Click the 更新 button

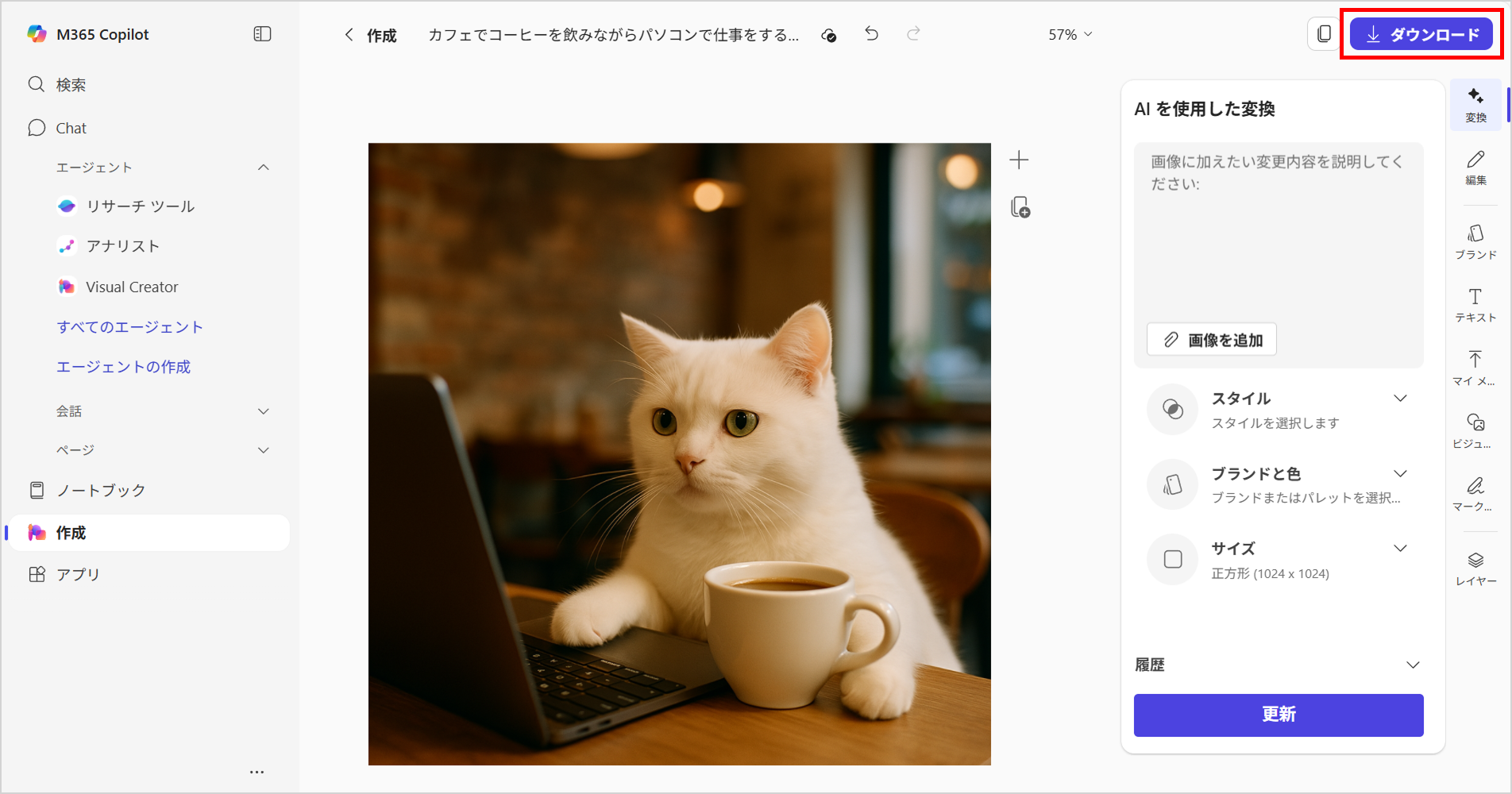[1279, 715]
